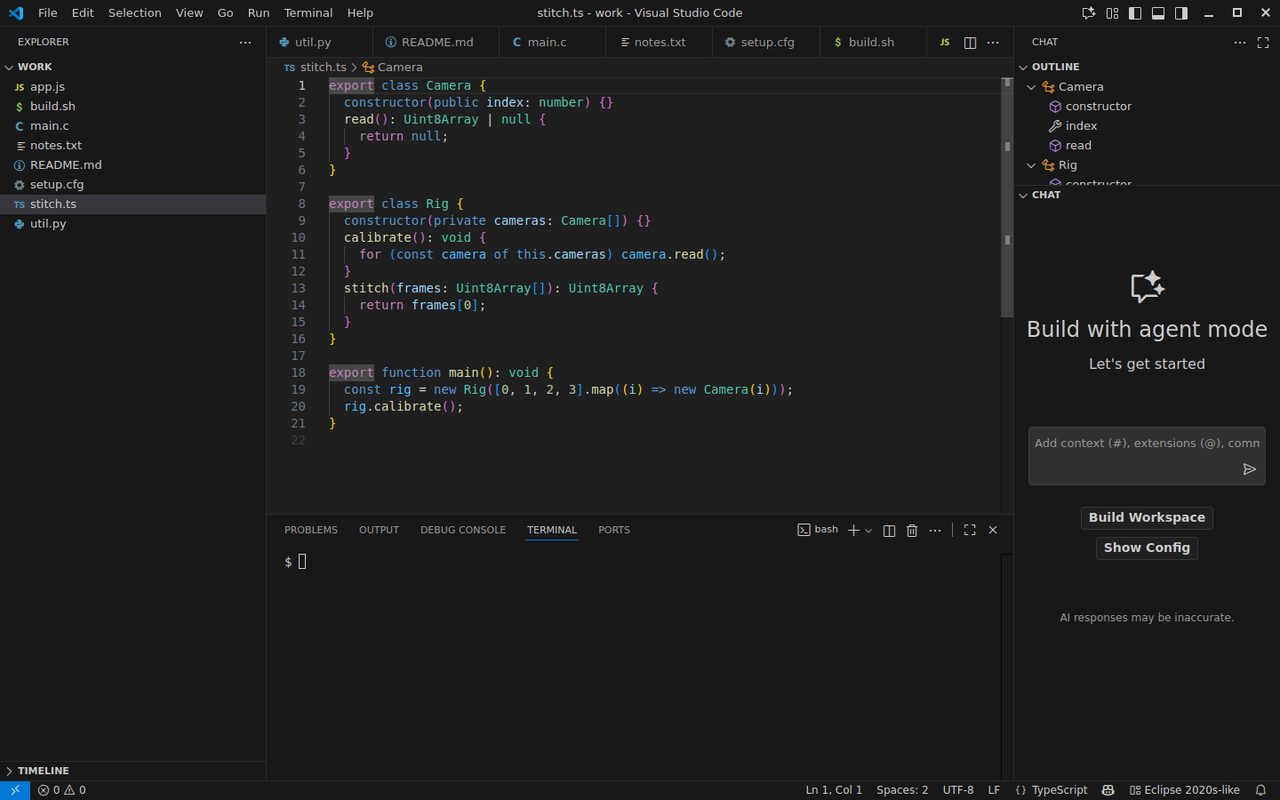Focus the chat input field

[x=1146, y=443]
